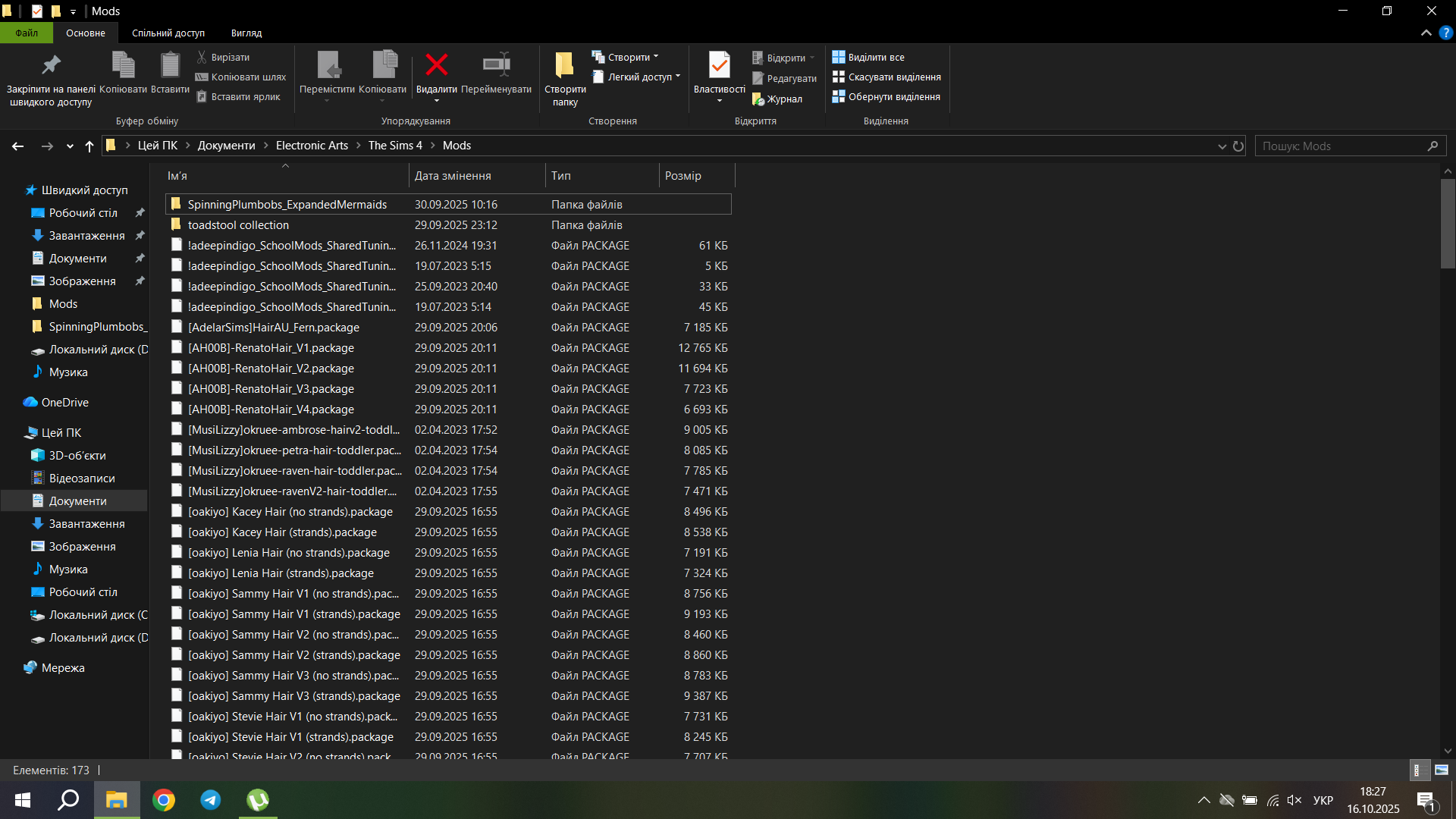Open the Вигляд ribbon tab
The height and width of the screenshot is (819, 1456).
(x=246, y=33)
